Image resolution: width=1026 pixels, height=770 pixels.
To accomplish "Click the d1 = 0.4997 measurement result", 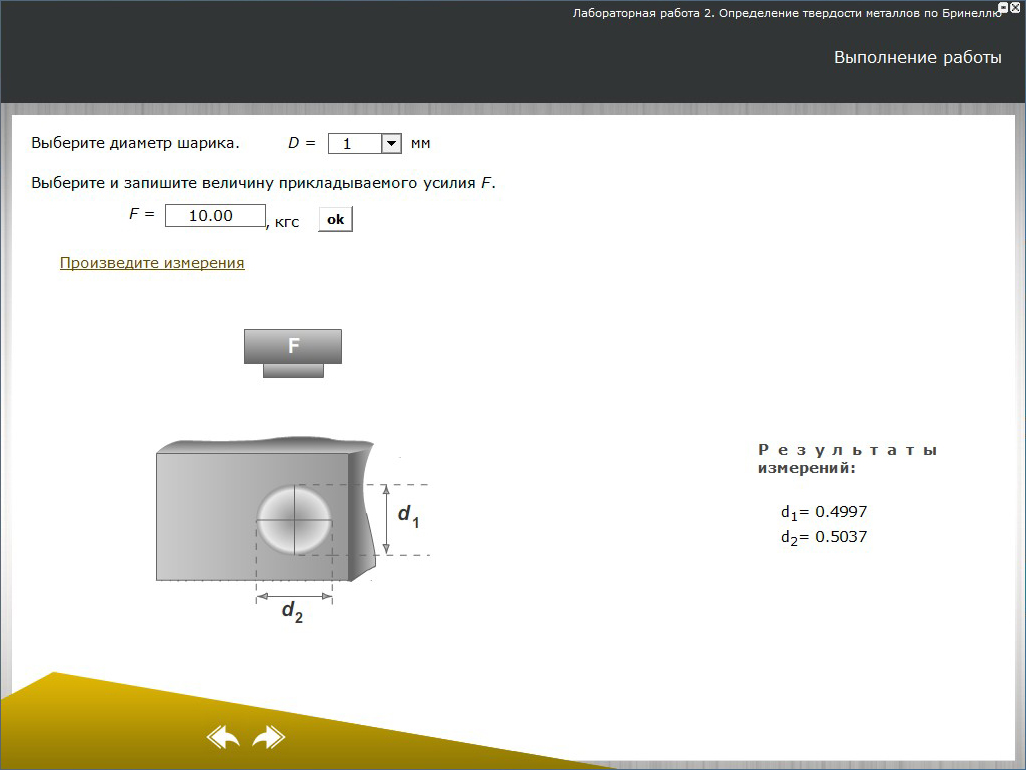I will click(x=823, y=512).
